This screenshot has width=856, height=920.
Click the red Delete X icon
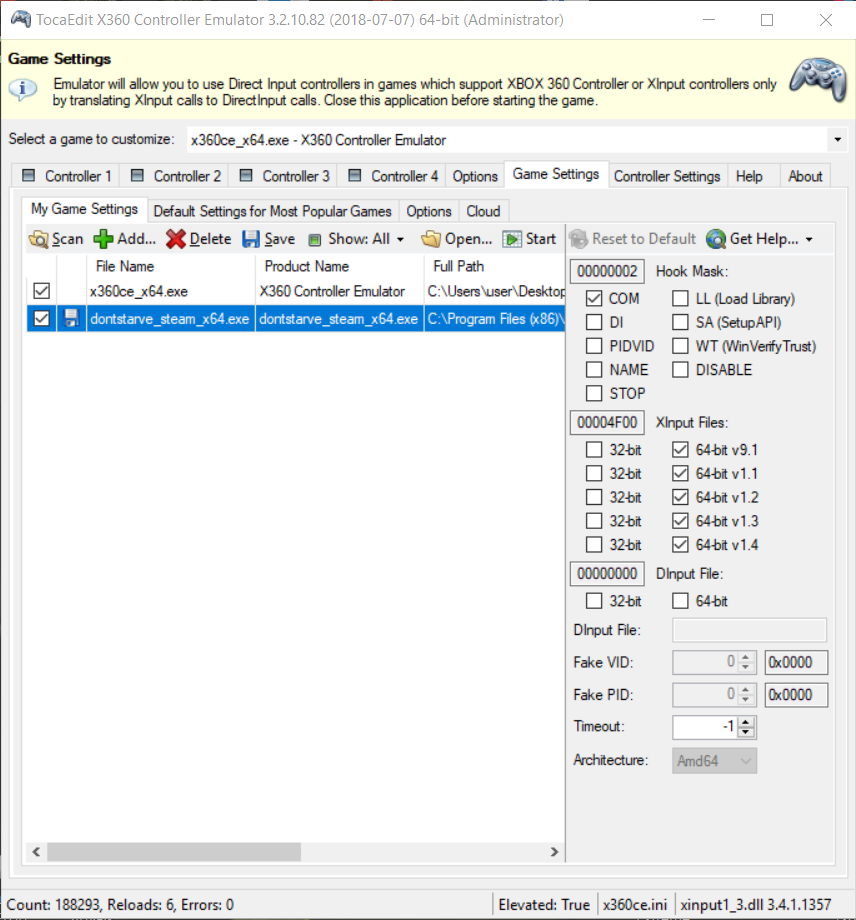click(x=175, y=239)
